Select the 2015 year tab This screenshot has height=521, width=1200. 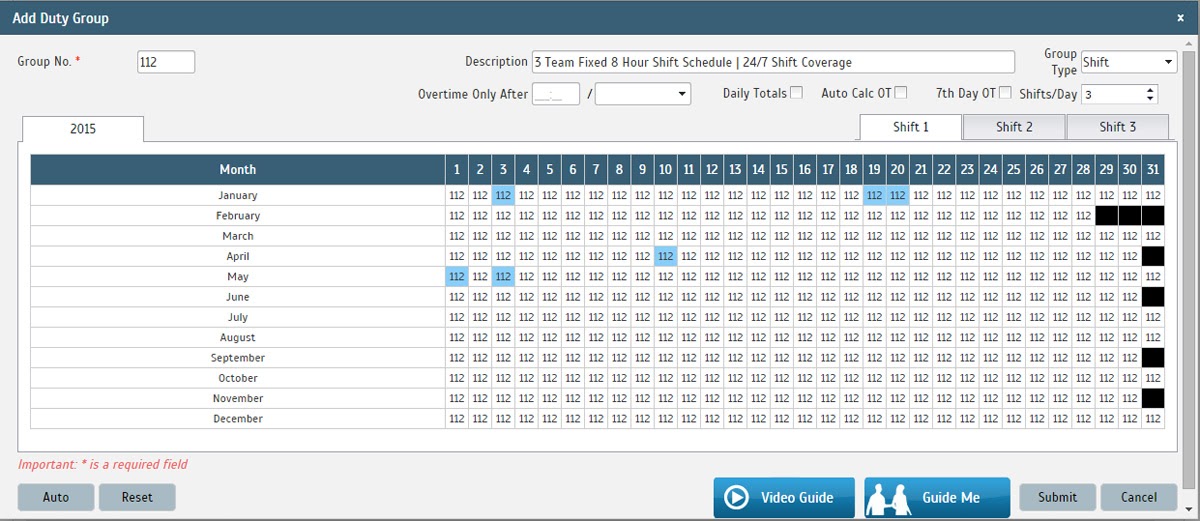click(83, 129)
